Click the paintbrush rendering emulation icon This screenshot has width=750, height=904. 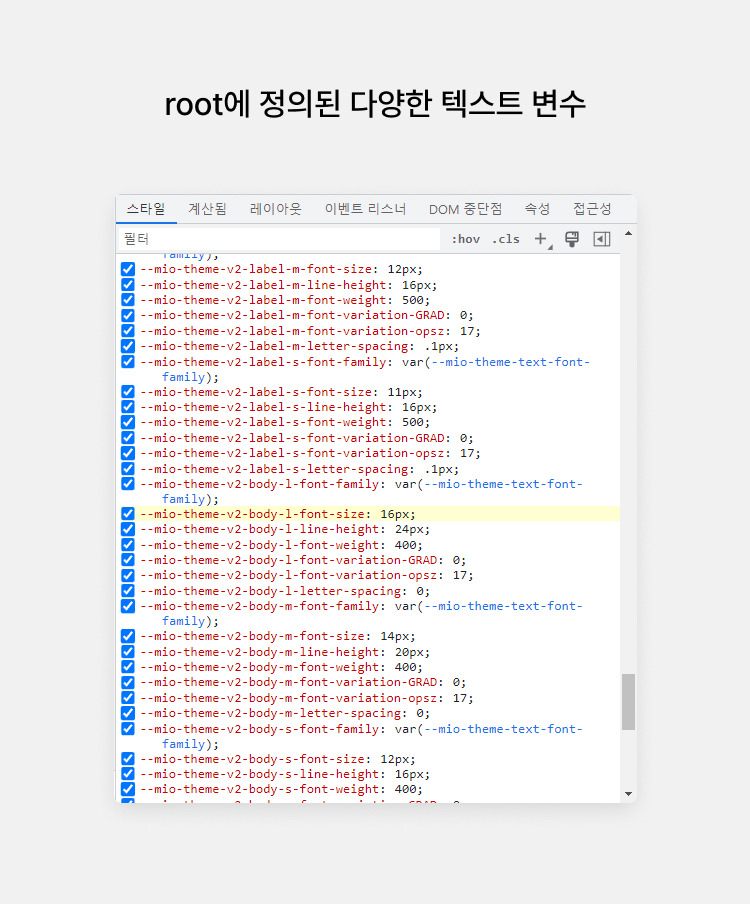pyautogui.click(x=572, y=239)
